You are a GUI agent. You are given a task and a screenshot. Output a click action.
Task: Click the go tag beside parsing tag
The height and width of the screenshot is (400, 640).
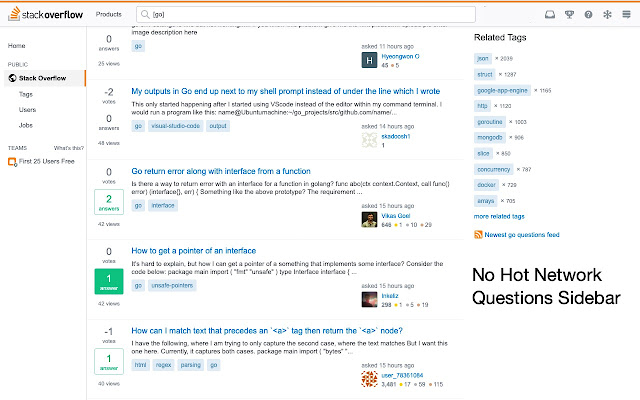coord(213,365)
